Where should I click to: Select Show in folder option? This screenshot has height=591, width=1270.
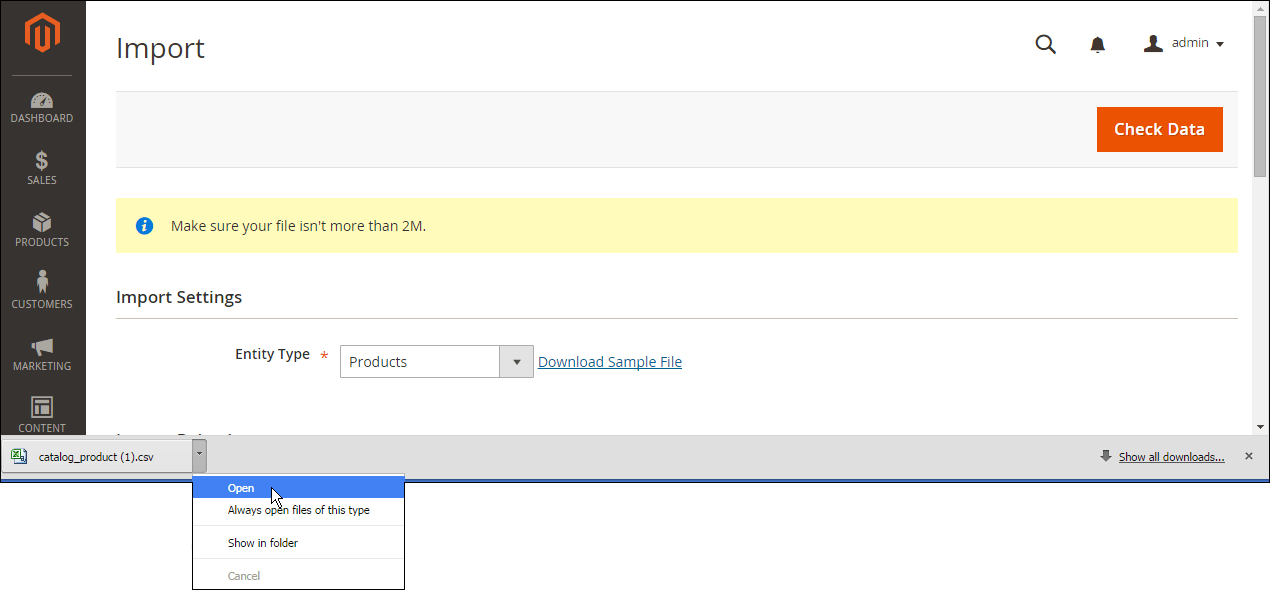pyautogui.click(x=262, y=543)
